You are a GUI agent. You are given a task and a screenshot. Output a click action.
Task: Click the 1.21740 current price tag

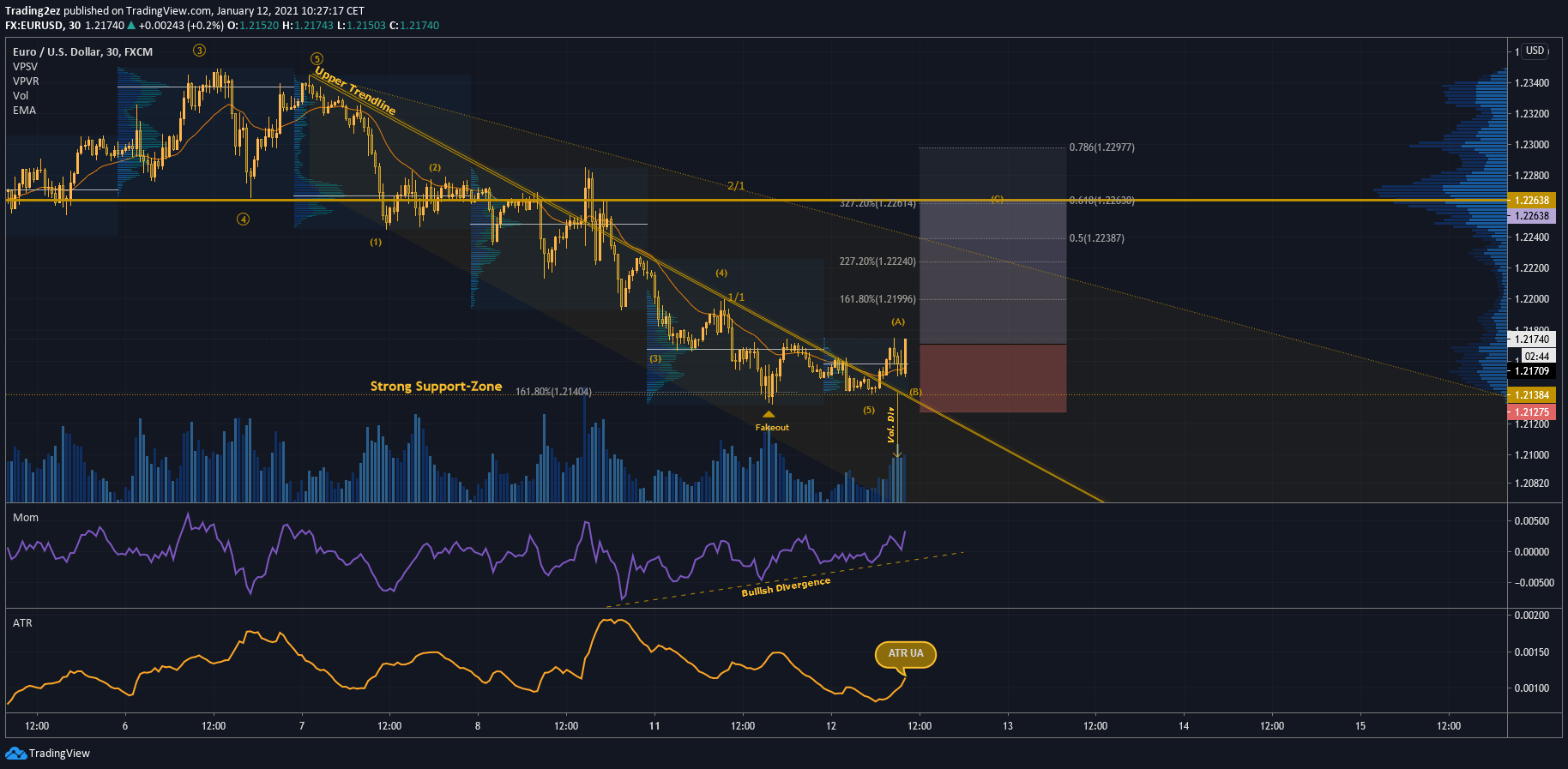click(x=1531, y=339)
